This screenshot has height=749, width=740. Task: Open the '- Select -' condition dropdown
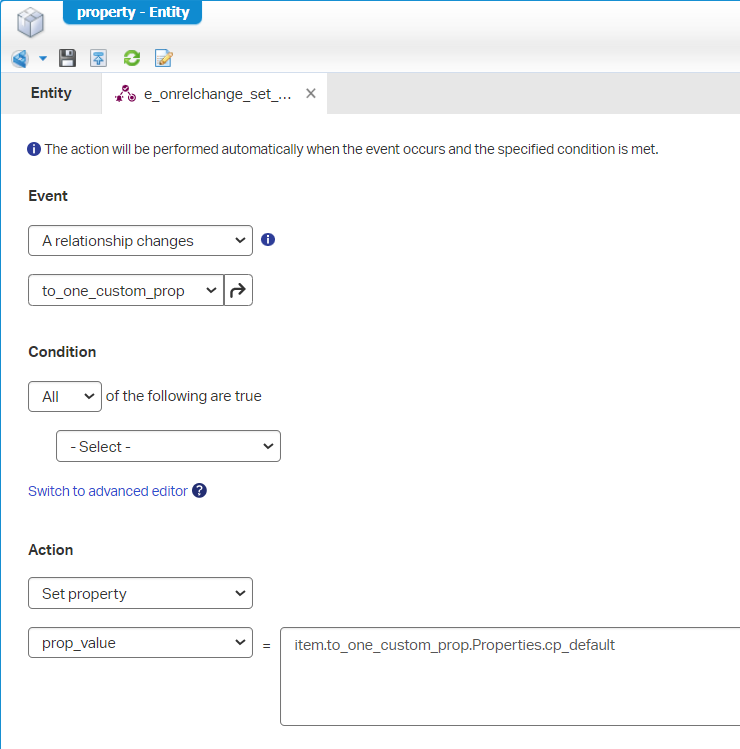[168, 447]
